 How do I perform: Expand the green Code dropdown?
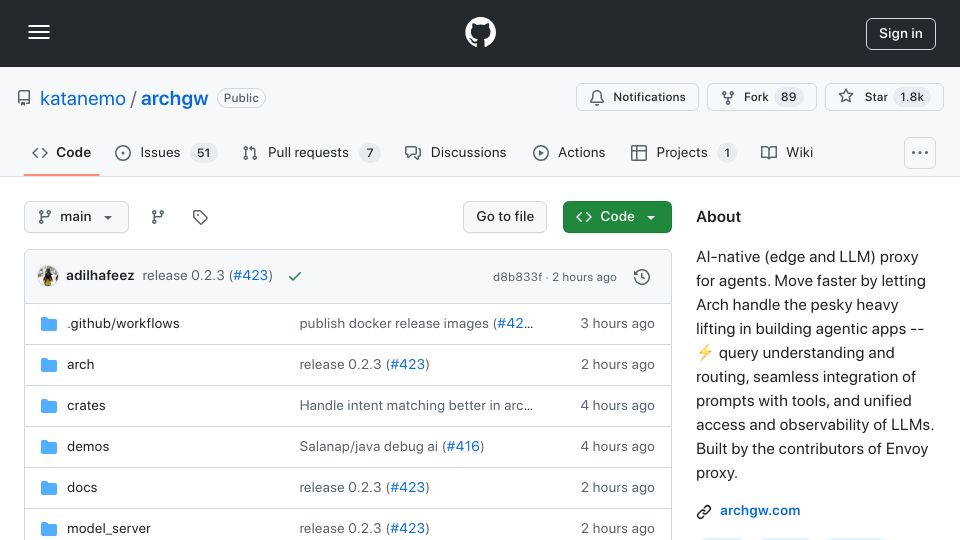tap(617, 217)
